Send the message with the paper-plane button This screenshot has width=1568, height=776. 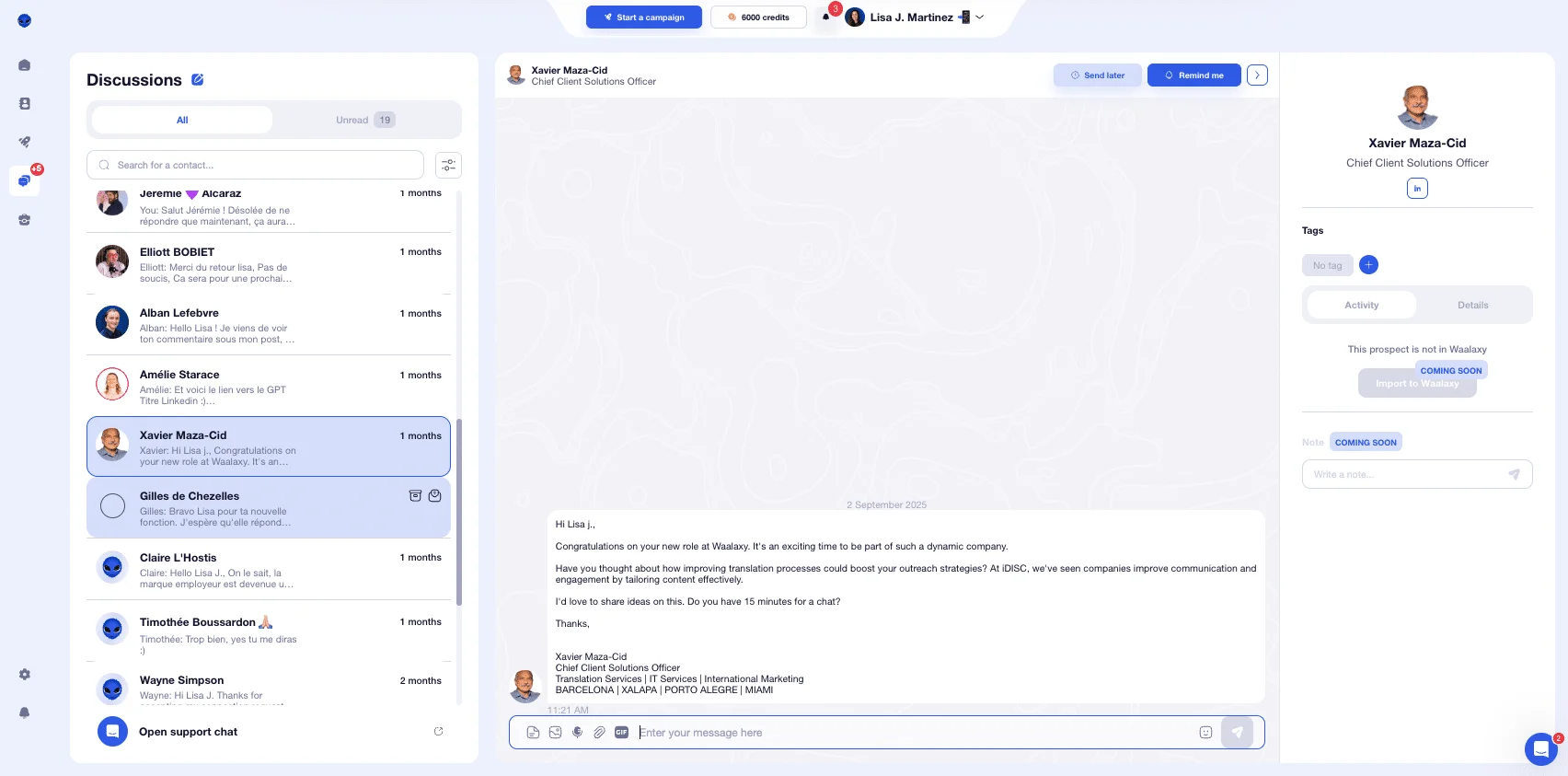(1238, 733)
